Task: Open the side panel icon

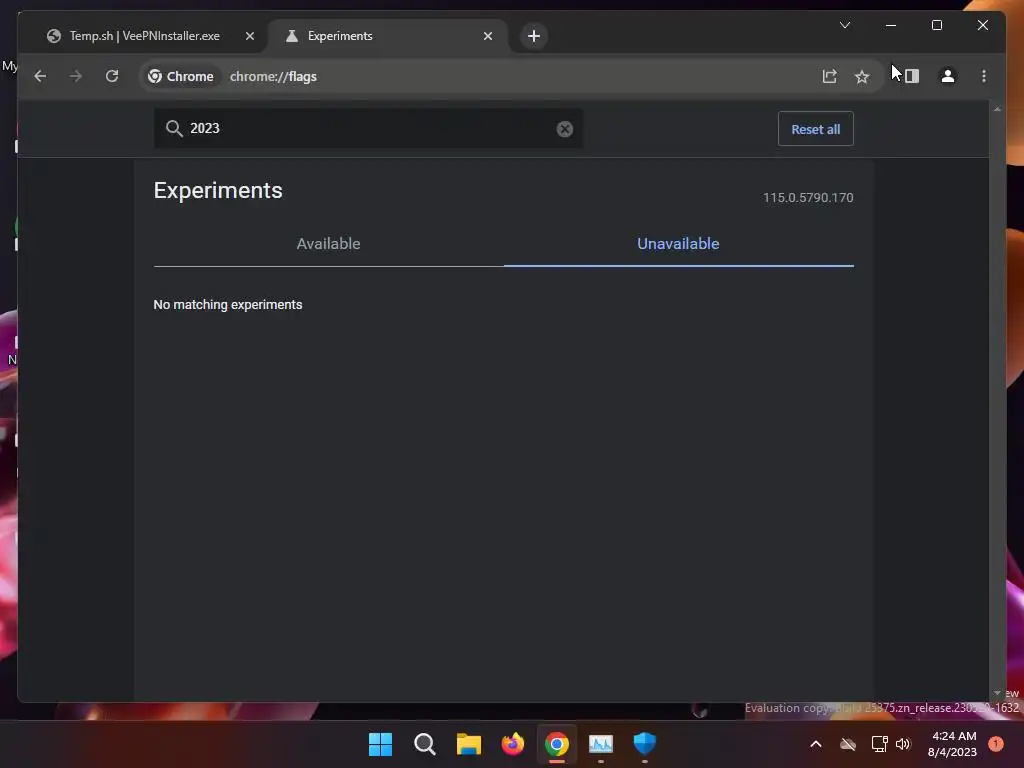Action: [x=912, y=76]
